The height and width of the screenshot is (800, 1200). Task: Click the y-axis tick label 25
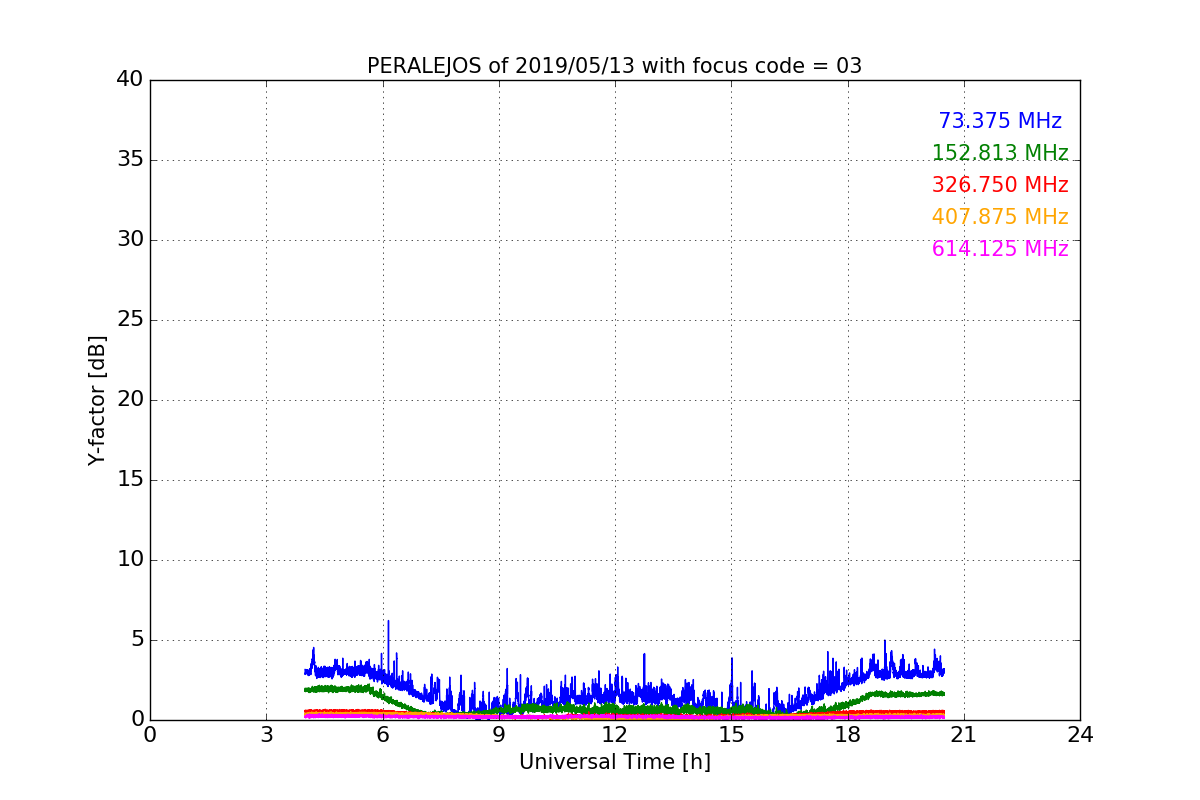pyautogui.click(x=129, y=319)
